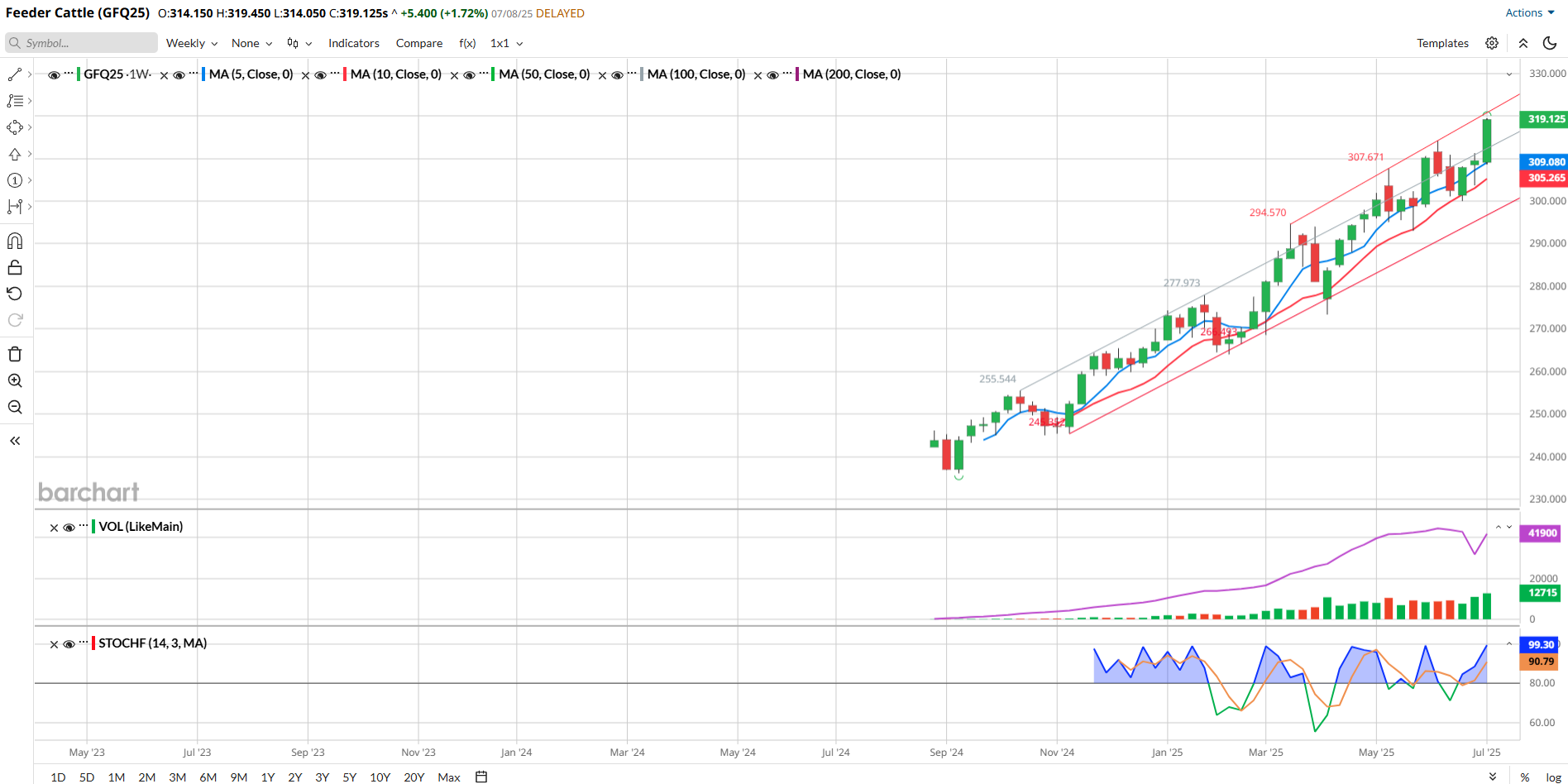Click the zoom in magnifier icon
This screenshot has height=784, width=1568.
click(x=15, y=380)
